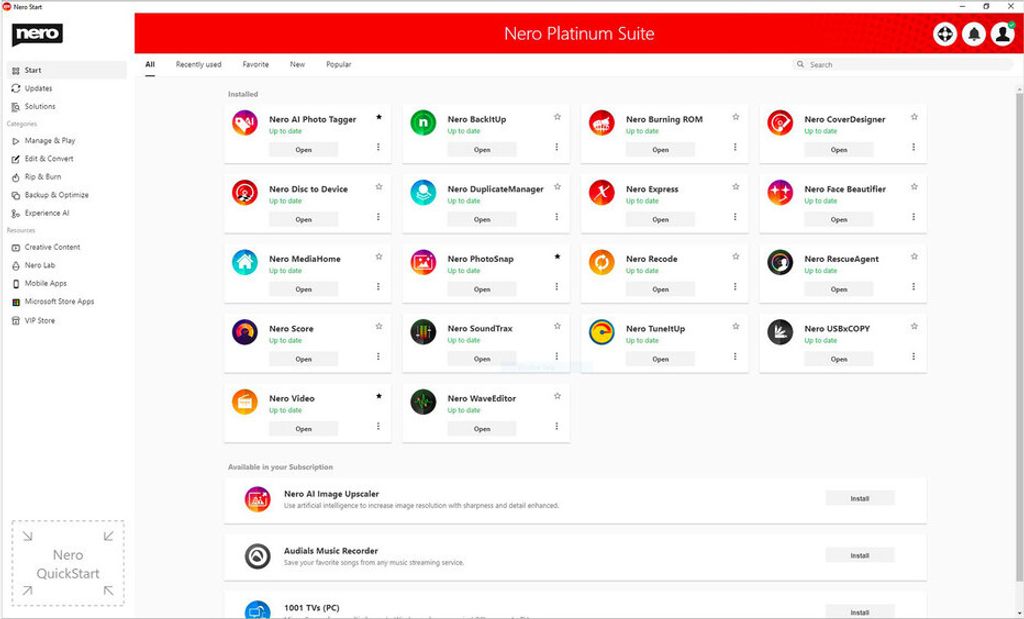Click the Nero Express icon
Image resolution: width=1024 pixels, height=619 pixels.
601,193
